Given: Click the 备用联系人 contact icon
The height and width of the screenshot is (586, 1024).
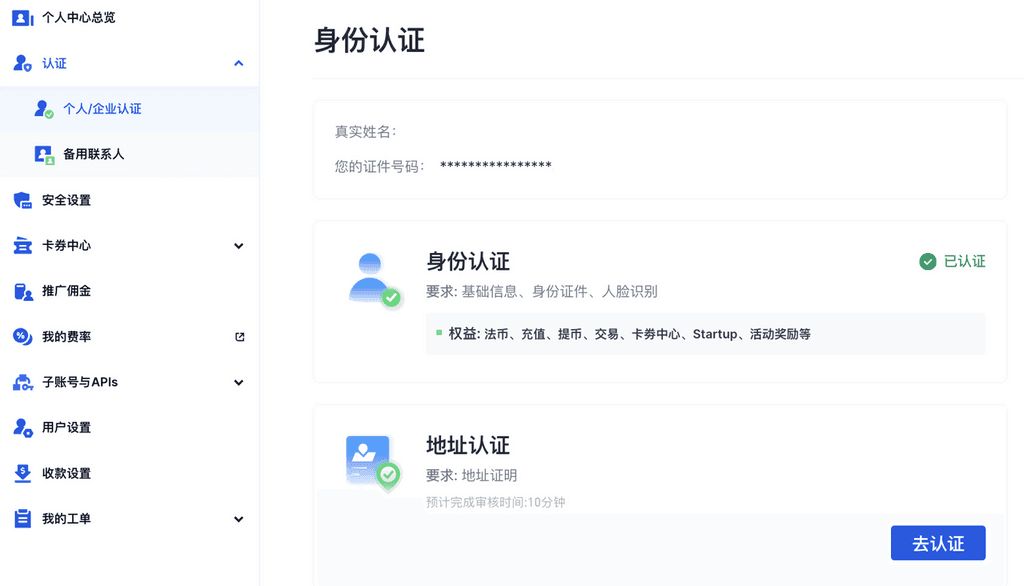Looking at the screenshot, I should (x=43, y=154).
